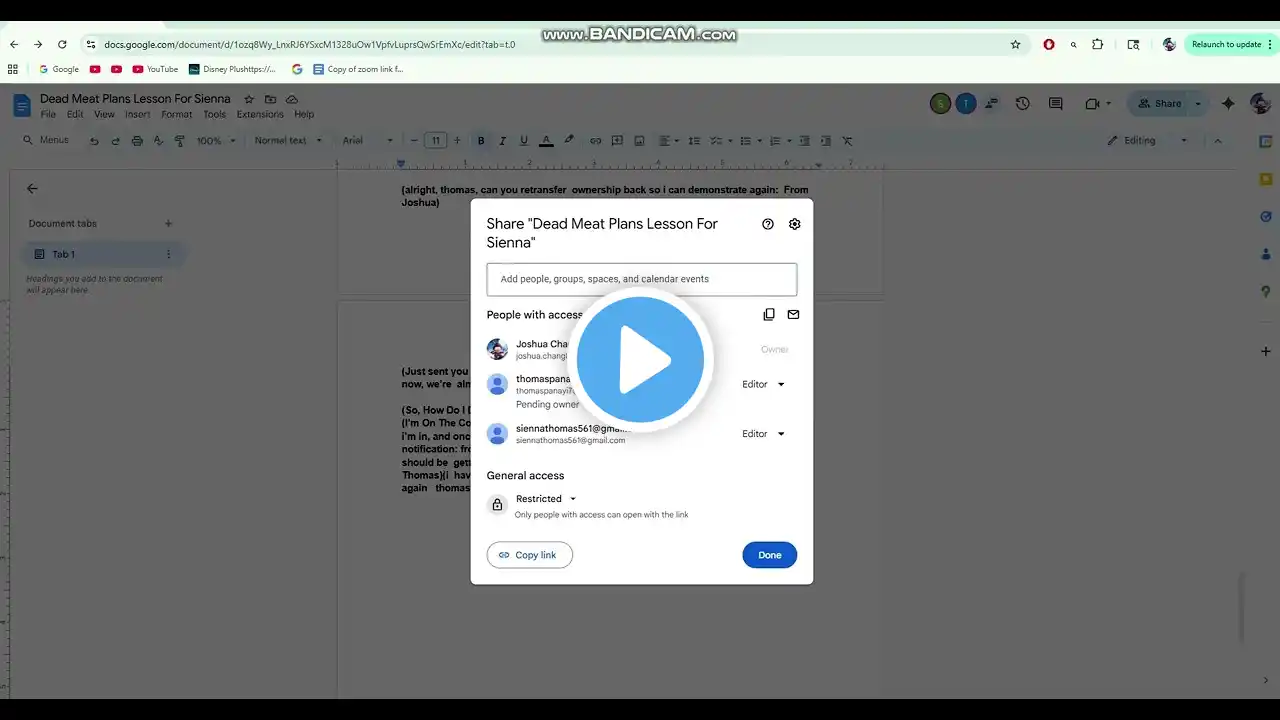
Task: Undo the last edit
Action: (94, 141)
